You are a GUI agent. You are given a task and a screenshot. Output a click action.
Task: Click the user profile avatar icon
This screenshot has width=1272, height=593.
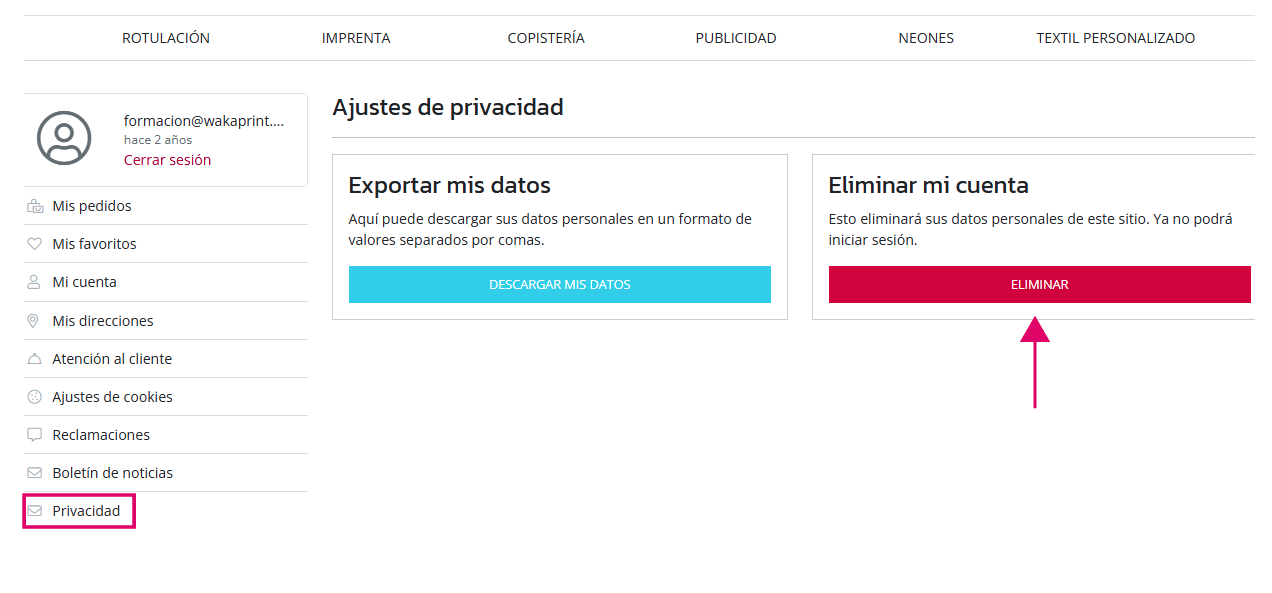64,138
